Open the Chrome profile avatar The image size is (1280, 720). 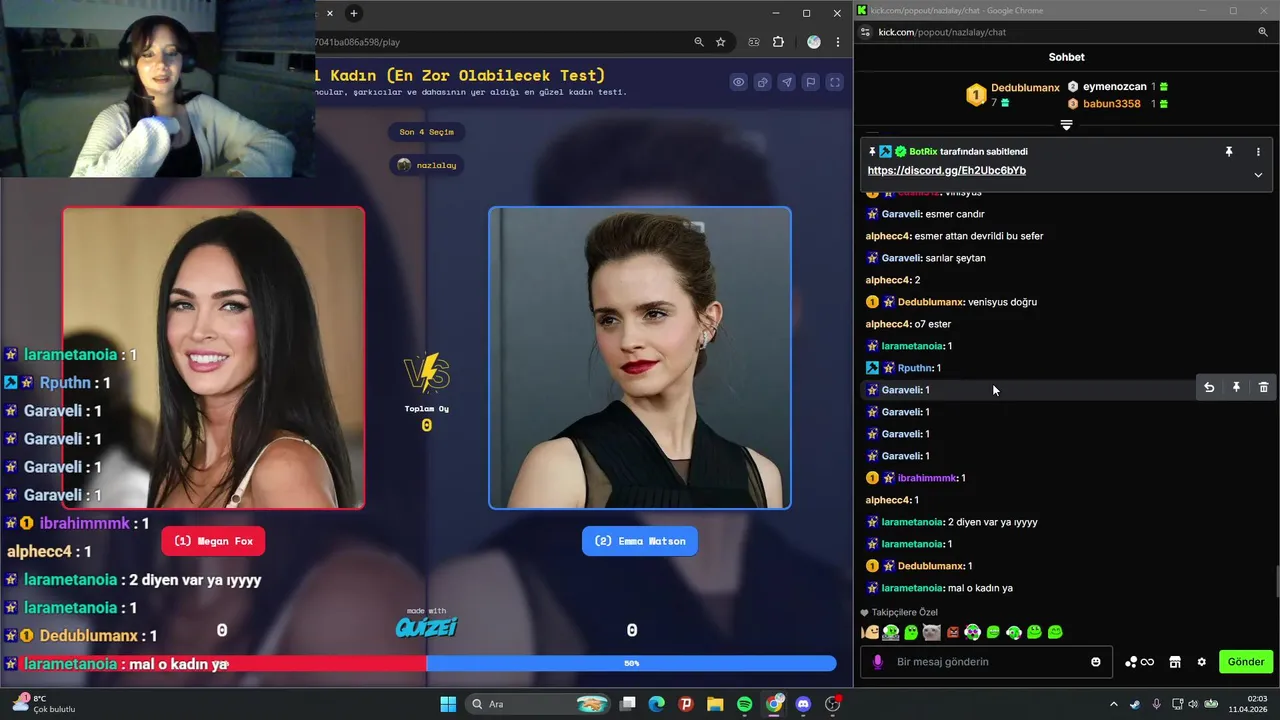pyautogui.click(x=813, y=42)
